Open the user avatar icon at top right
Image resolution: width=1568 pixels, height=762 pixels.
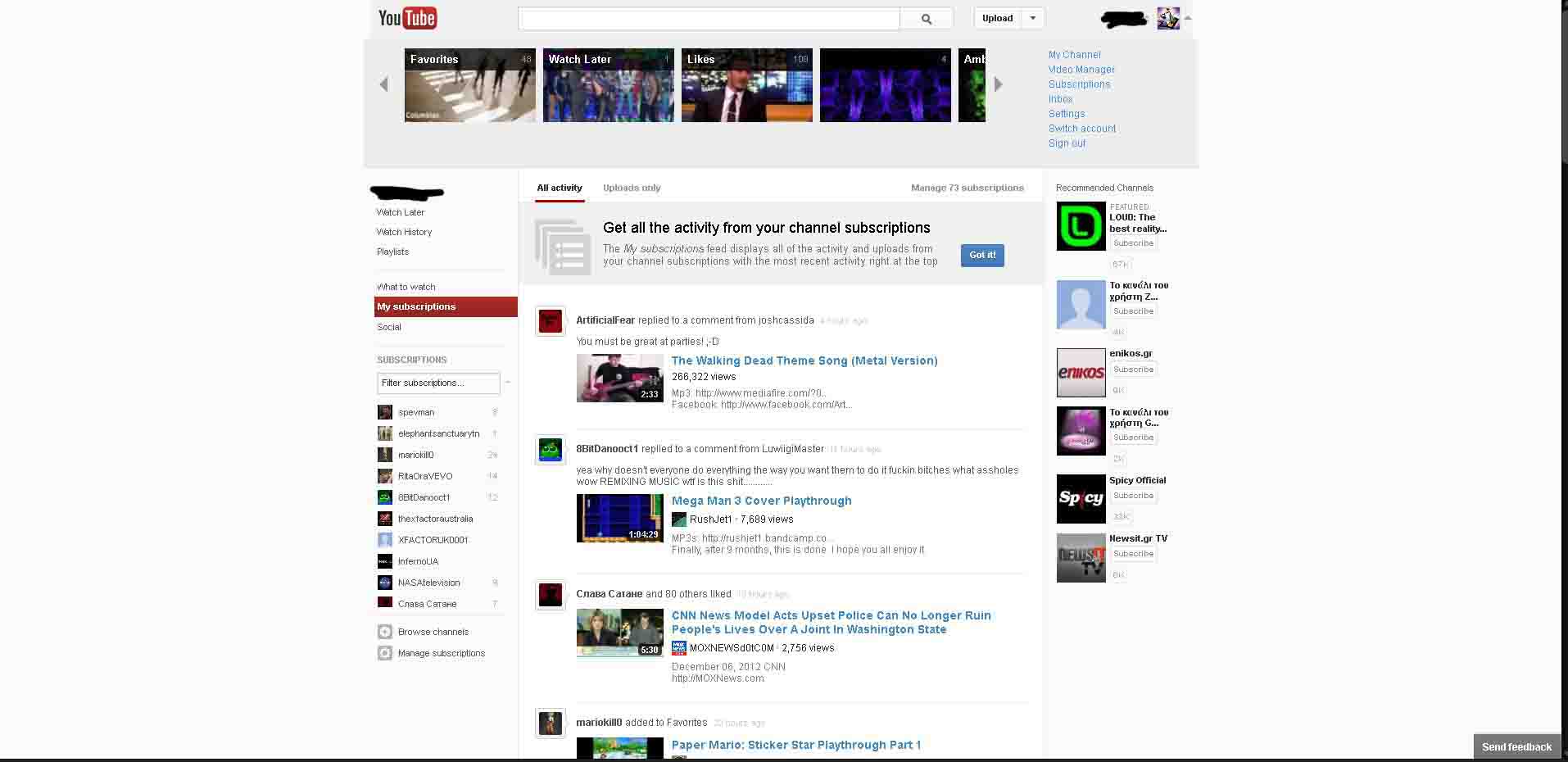click(1168, 18)
